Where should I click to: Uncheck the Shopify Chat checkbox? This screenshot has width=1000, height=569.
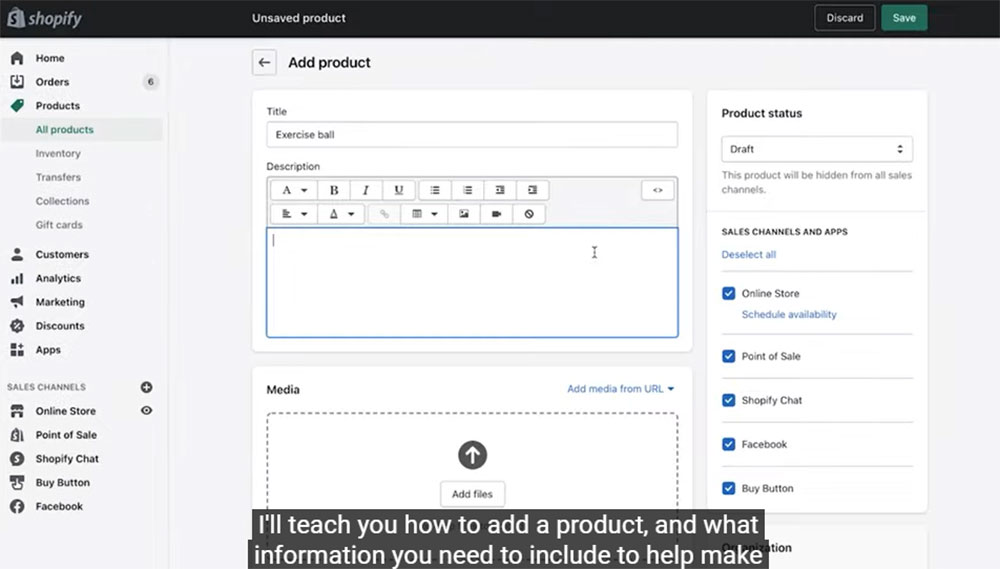pyautogui.click(x=728, y=400)
